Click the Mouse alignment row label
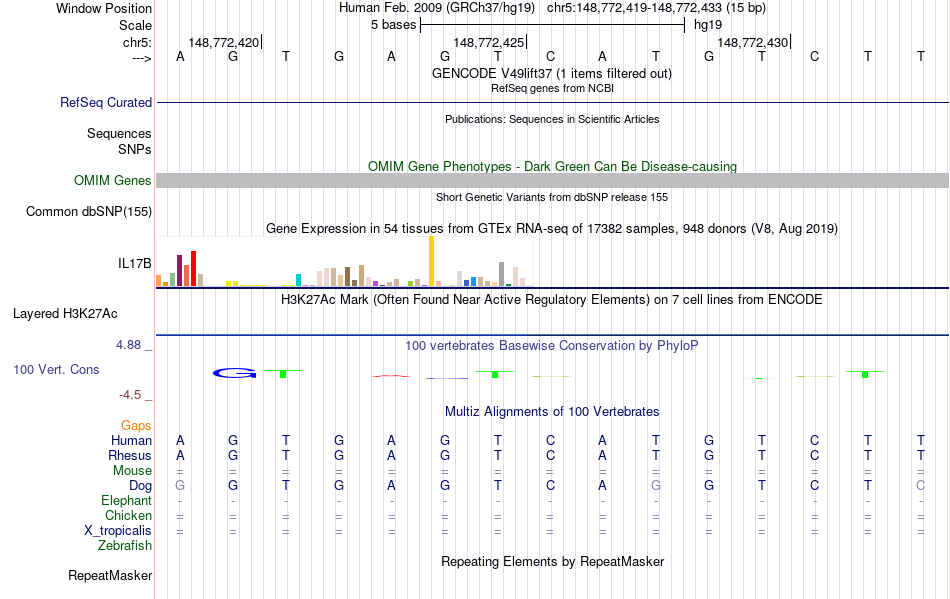This screenshot has width=950, height=599. [132, 471]
